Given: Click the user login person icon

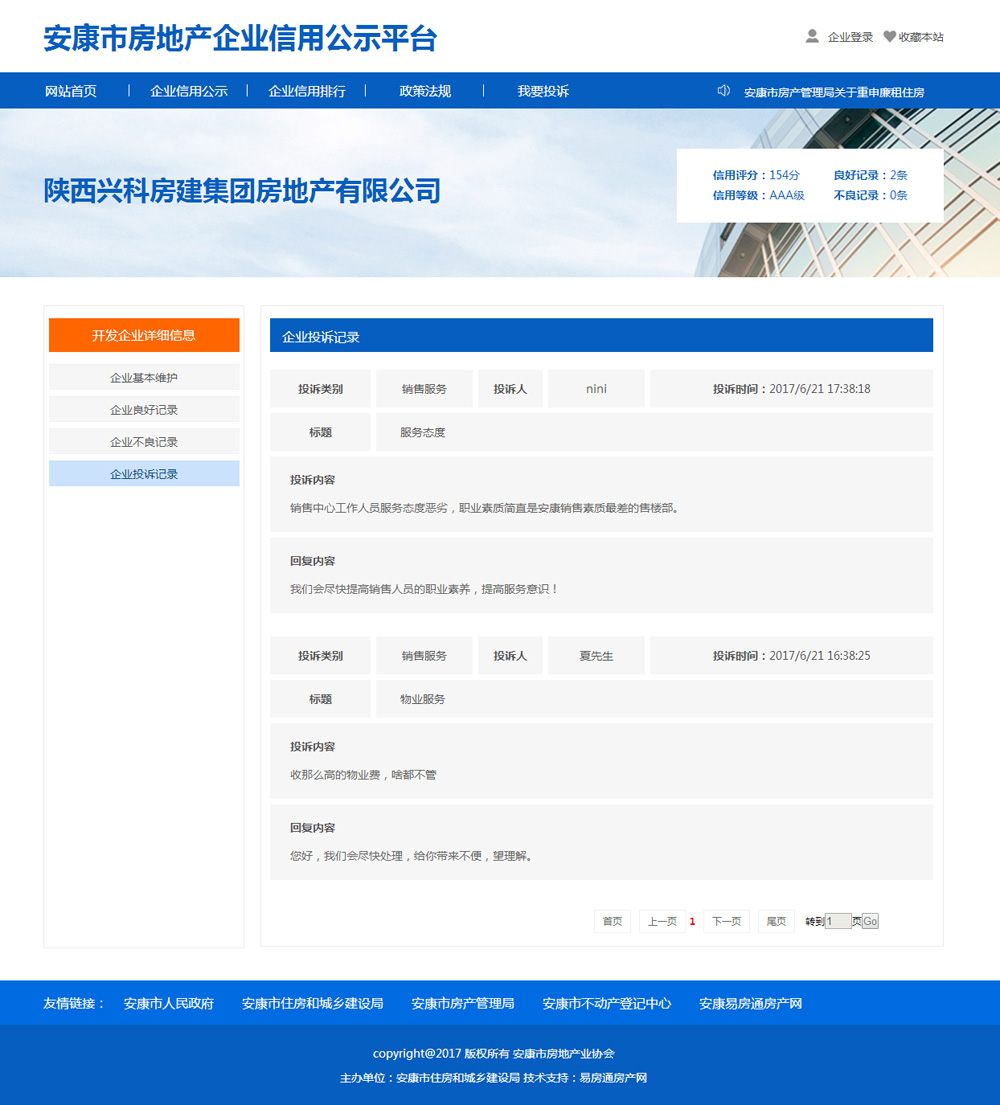Looking at the screenshot, I should coord(812,36).
